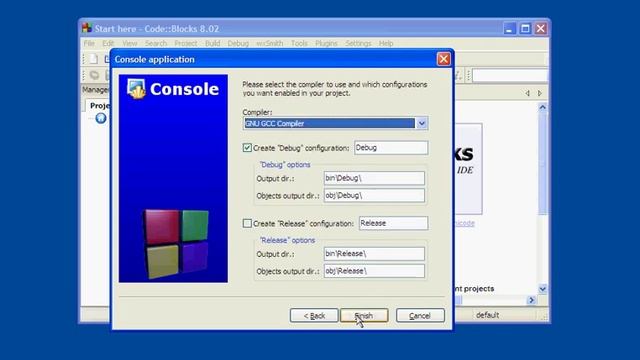Screen dimensions: 640x360
Task: Click the vertical scrollbar thumb in Start page
Action: (542, 163)
